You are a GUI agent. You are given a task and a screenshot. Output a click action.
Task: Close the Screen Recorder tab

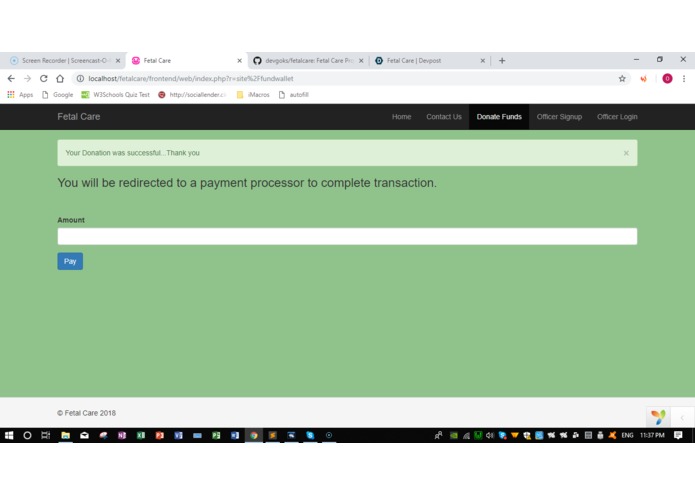pos(118,61)
